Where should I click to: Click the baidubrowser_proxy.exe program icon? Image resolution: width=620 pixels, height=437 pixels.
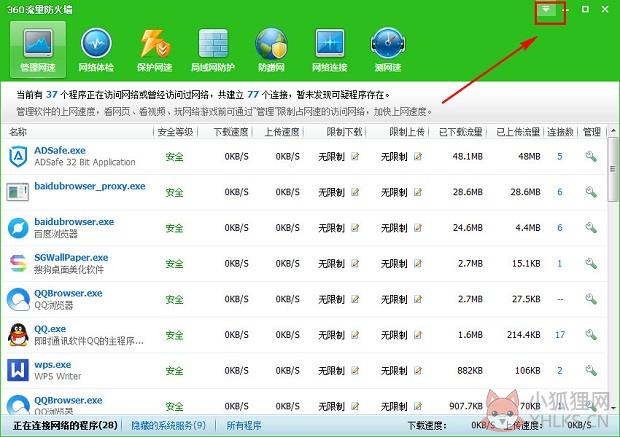pos(18,192)
